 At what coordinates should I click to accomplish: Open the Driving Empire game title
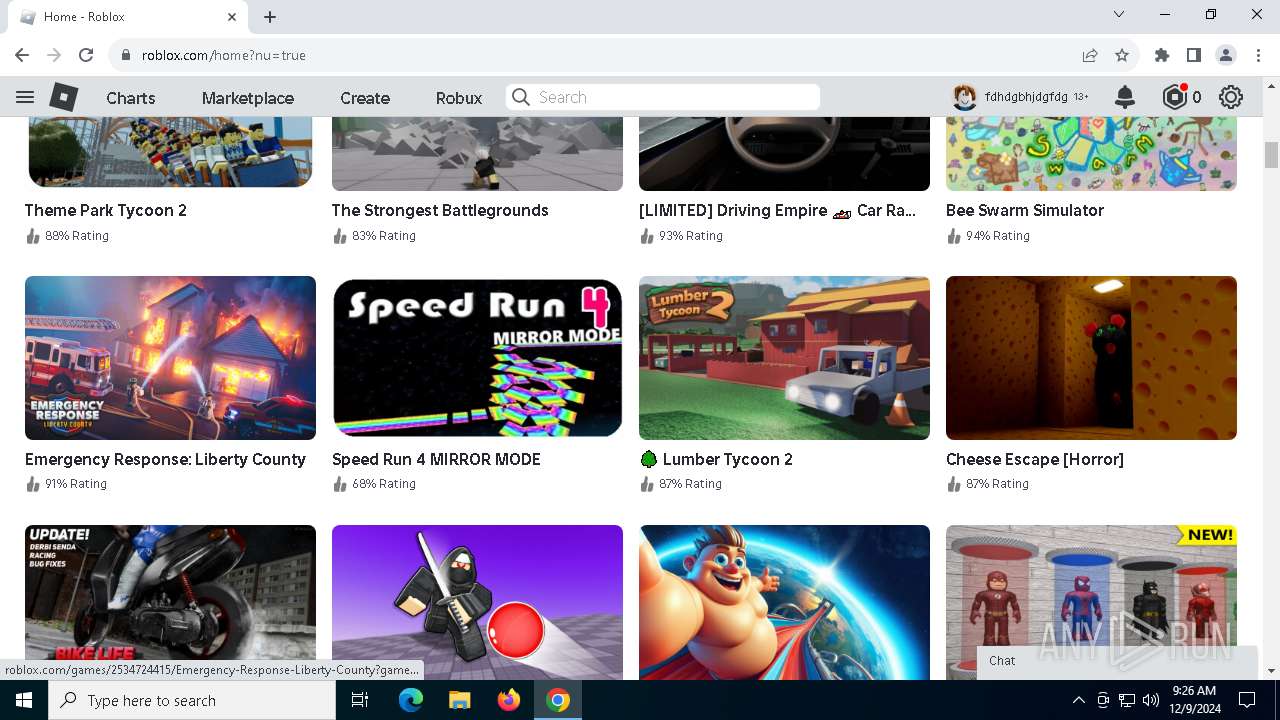pos(777,210)
